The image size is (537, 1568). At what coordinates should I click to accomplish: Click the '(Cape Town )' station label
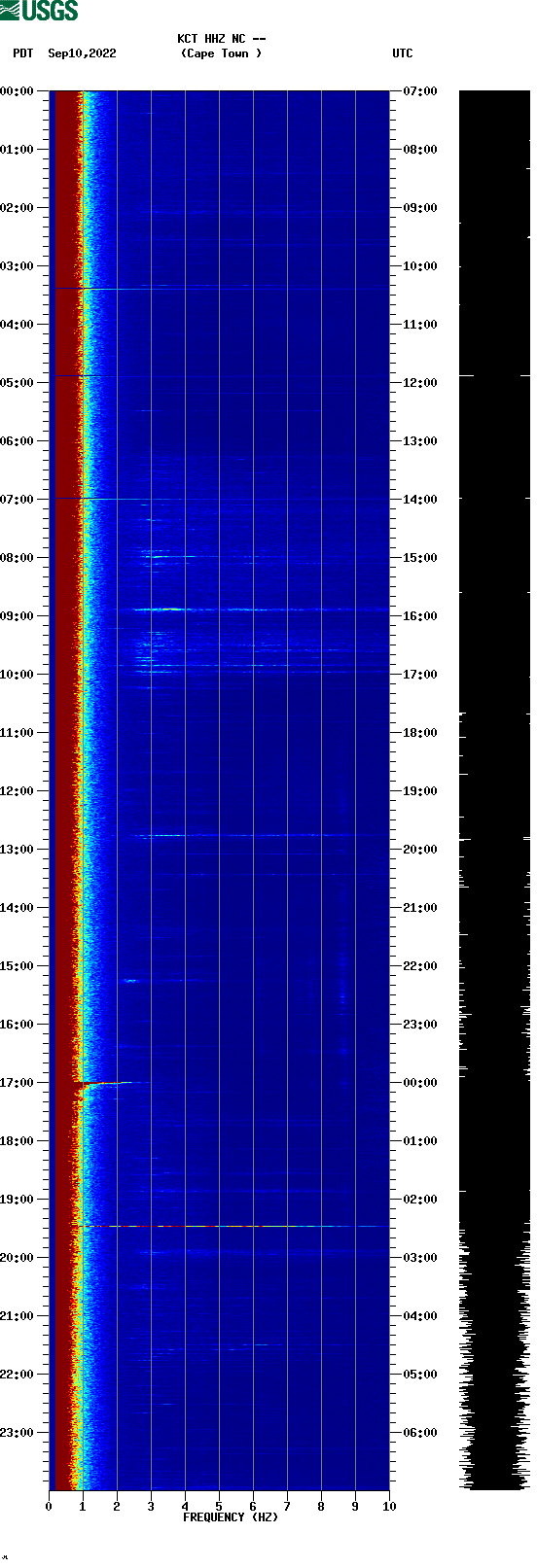(222, 53)
